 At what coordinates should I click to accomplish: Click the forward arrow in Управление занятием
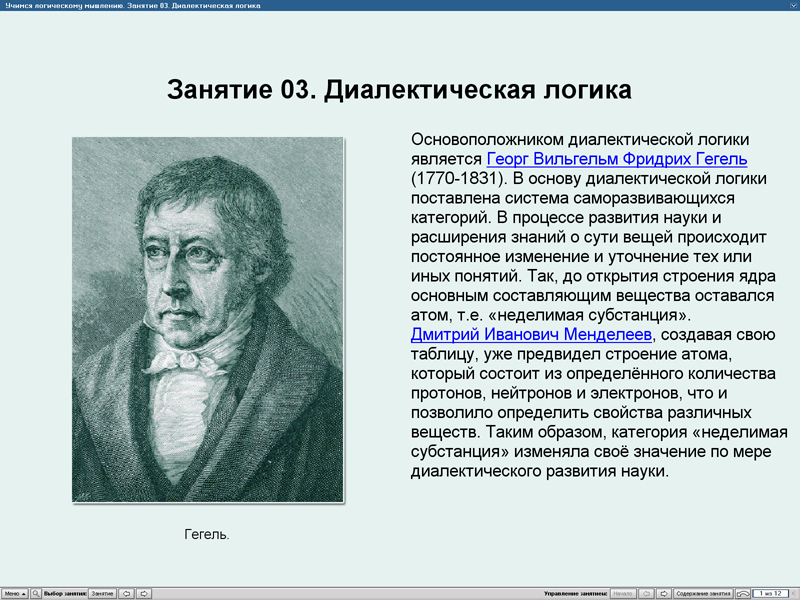click(x=664, y=592)
